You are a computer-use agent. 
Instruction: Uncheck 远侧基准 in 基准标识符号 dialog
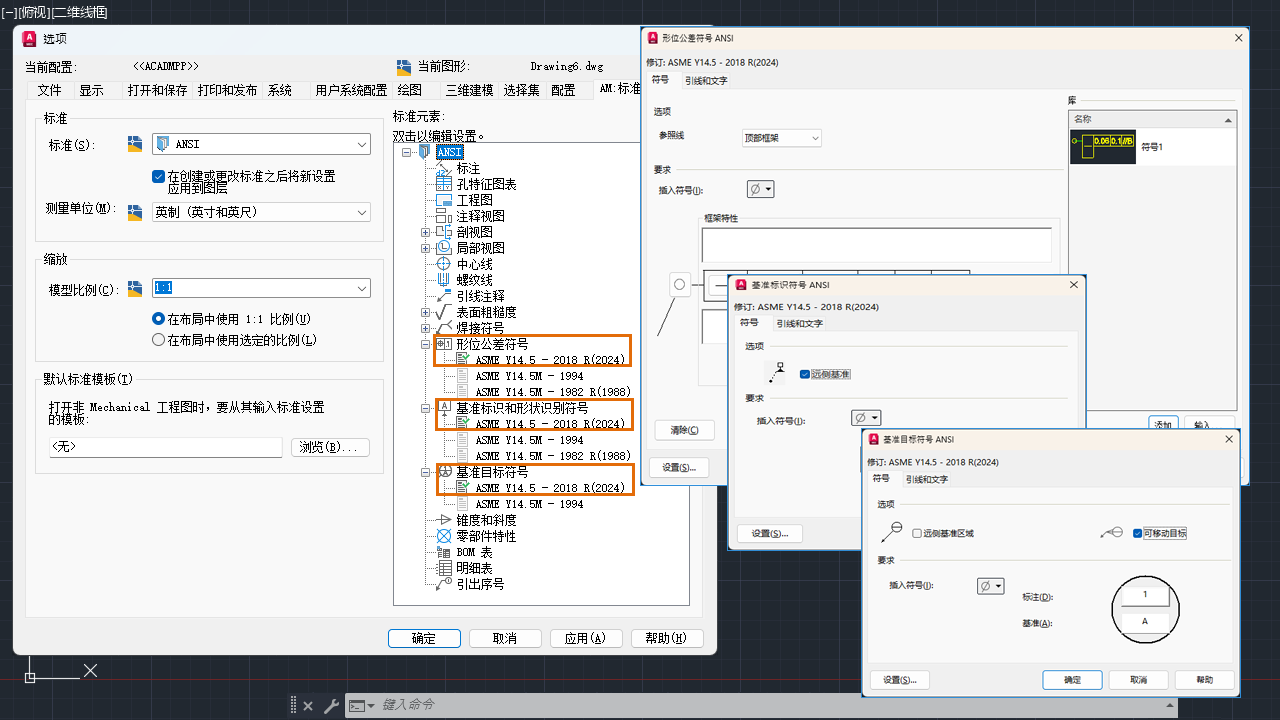[806, 374]
